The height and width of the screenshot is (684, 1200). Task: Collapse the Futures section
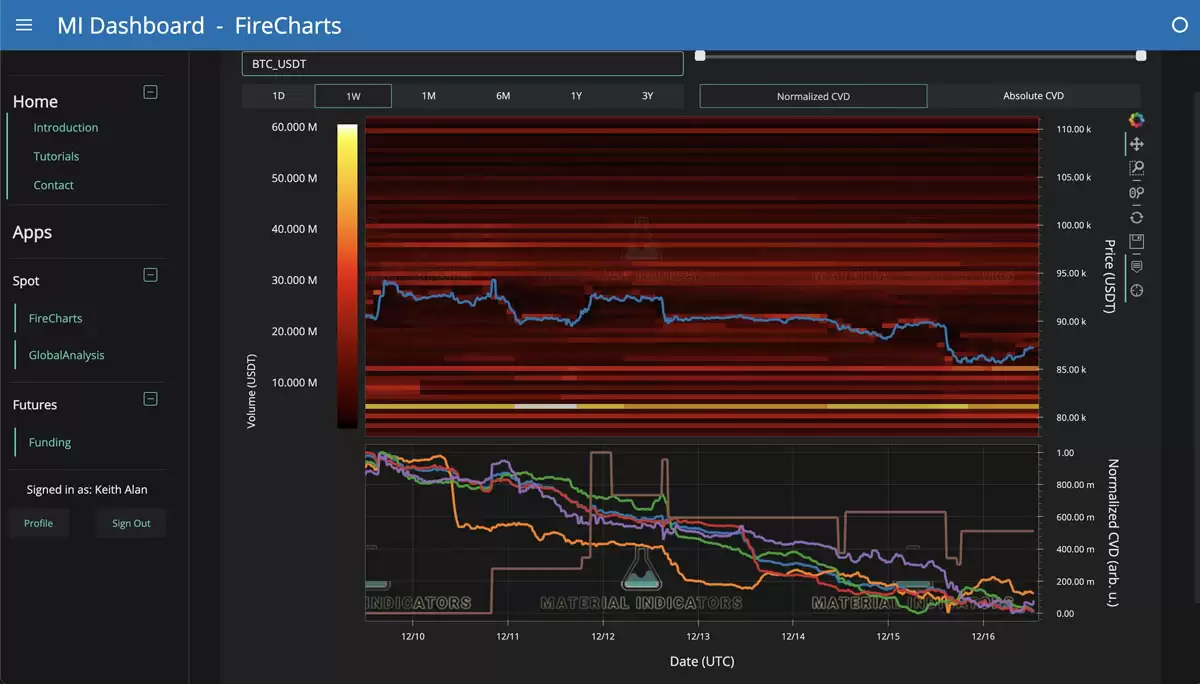coord(150,398)
